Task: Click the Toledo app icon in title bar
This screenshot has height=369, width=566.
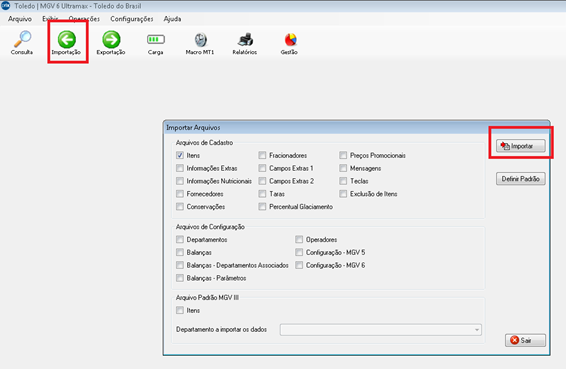Action: point(5,5)
